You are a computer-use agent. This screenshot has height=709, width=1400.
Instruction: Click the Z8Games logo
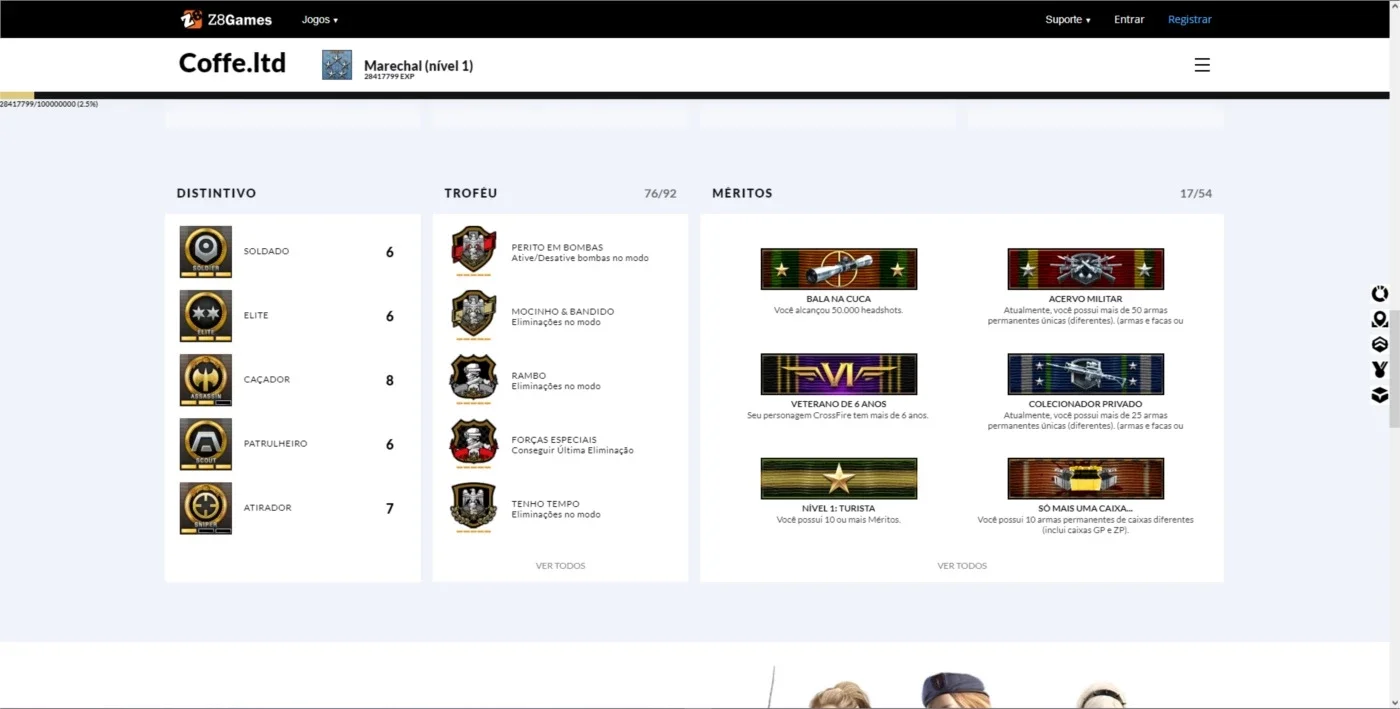point(226,19)
